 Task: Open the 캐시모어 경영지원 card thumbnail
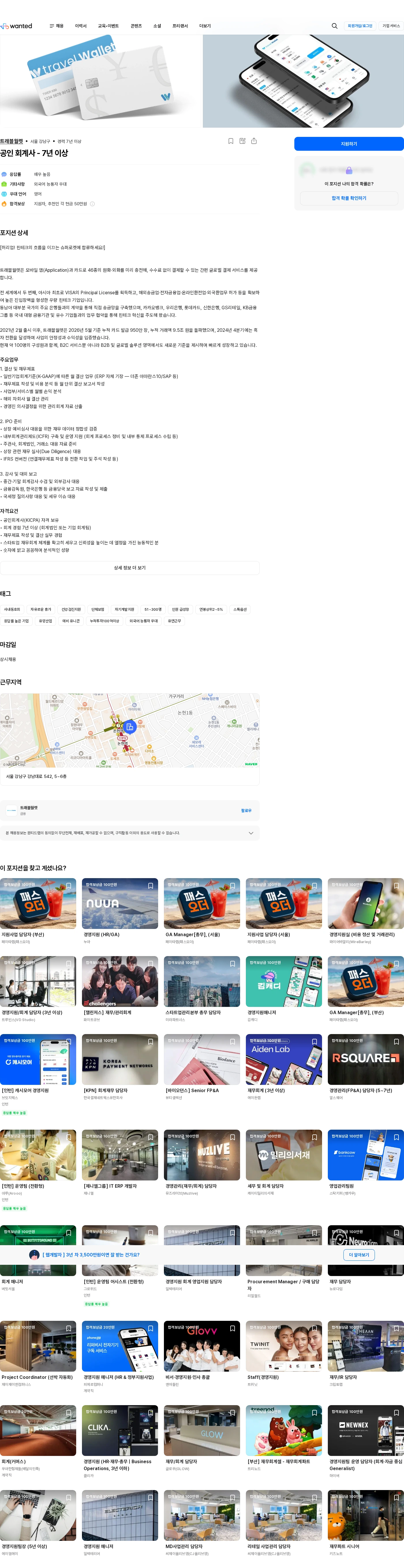(x=38, y=1059)
